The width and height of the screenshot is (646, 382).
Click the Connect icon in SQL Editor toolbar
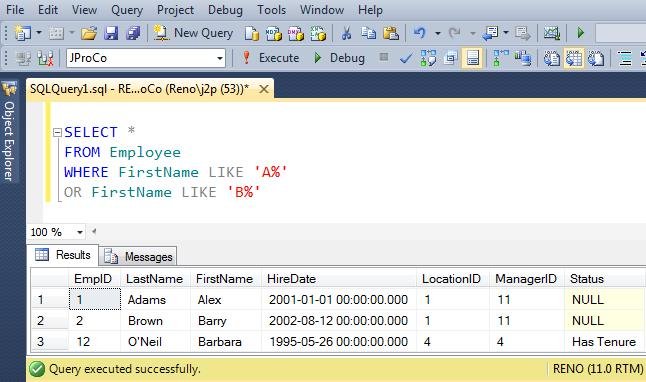pyautogui.click(x=23, y=59)
